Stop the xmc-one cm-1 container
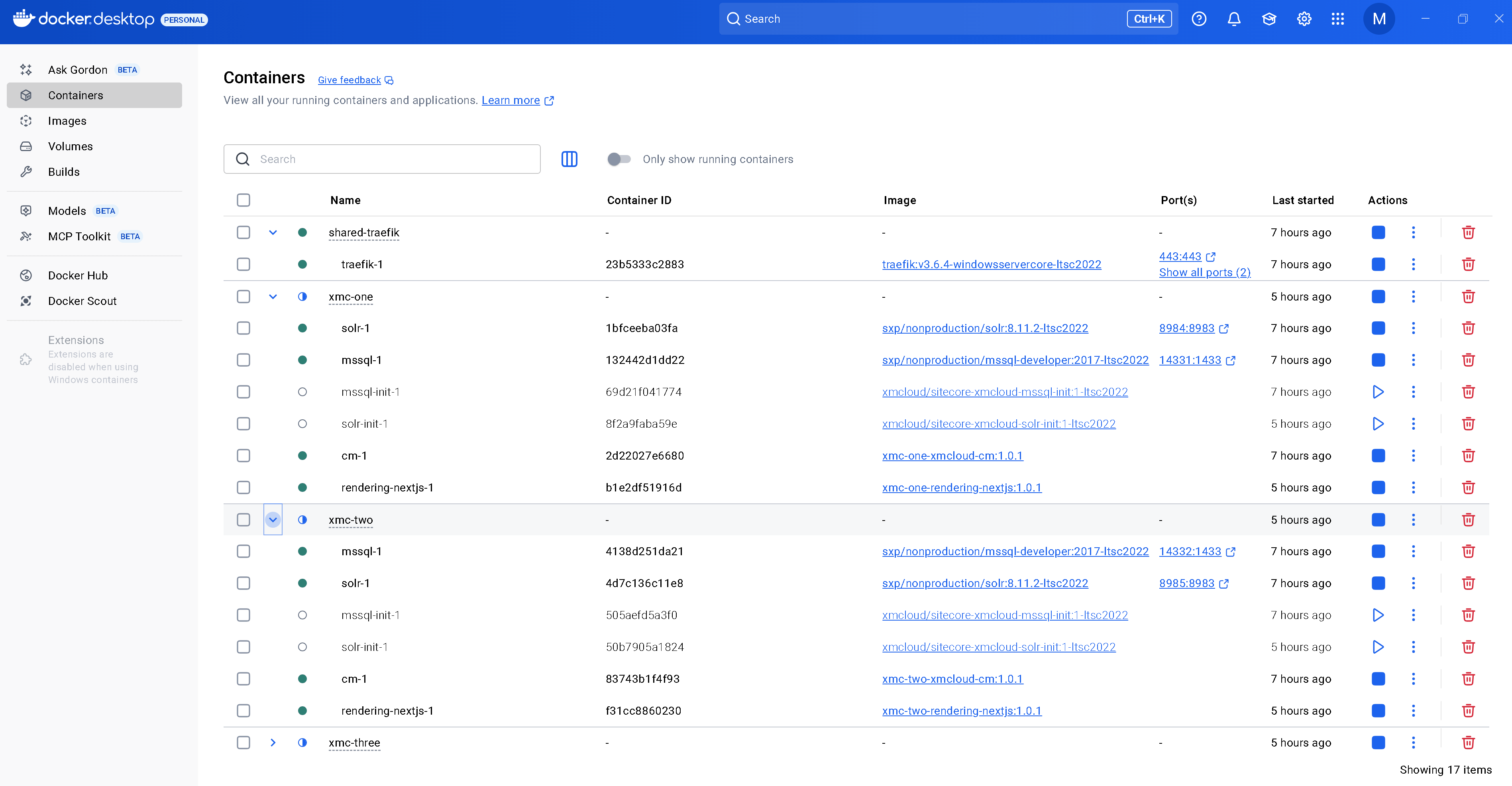The height and width of the screenshot is (786, 1512). click(1378, 456)
